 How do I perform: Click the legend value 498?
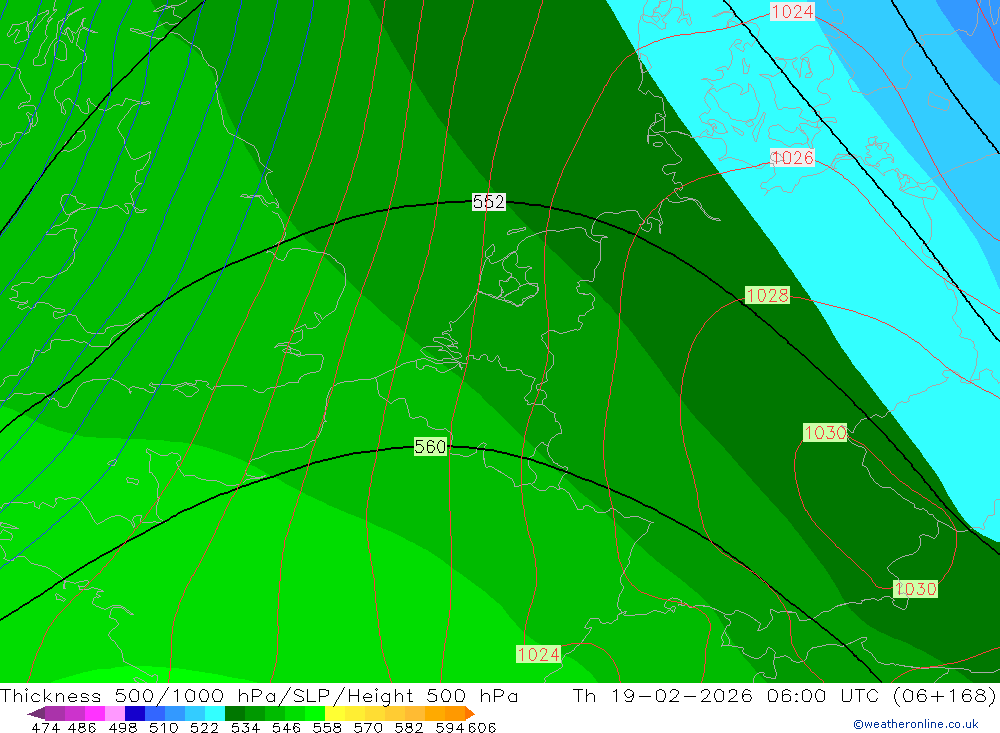122,728
